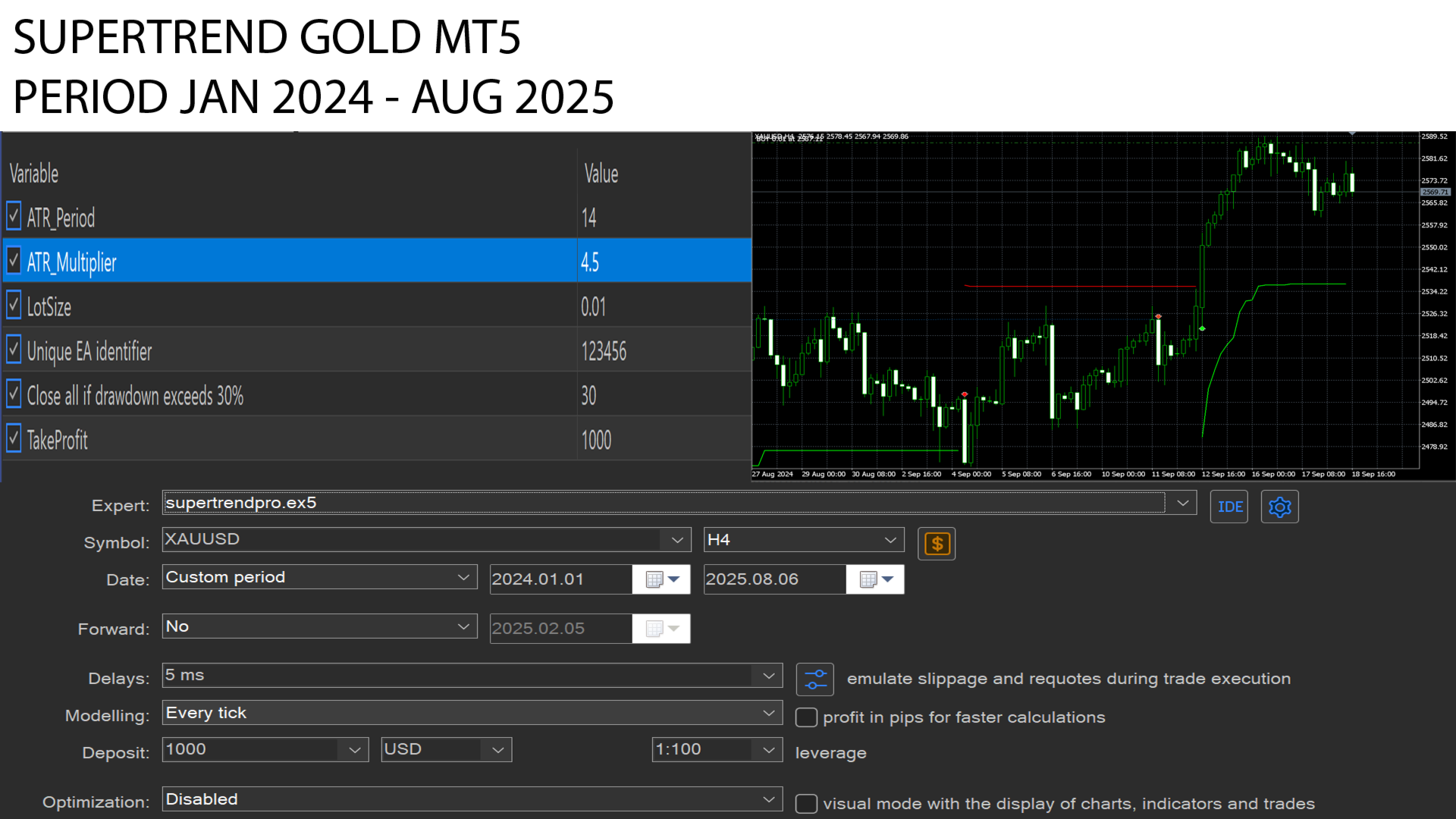The width and height of the screenshot is (1456, 819).
Task: Click the disabled forward date field
Action: [561, 629]
